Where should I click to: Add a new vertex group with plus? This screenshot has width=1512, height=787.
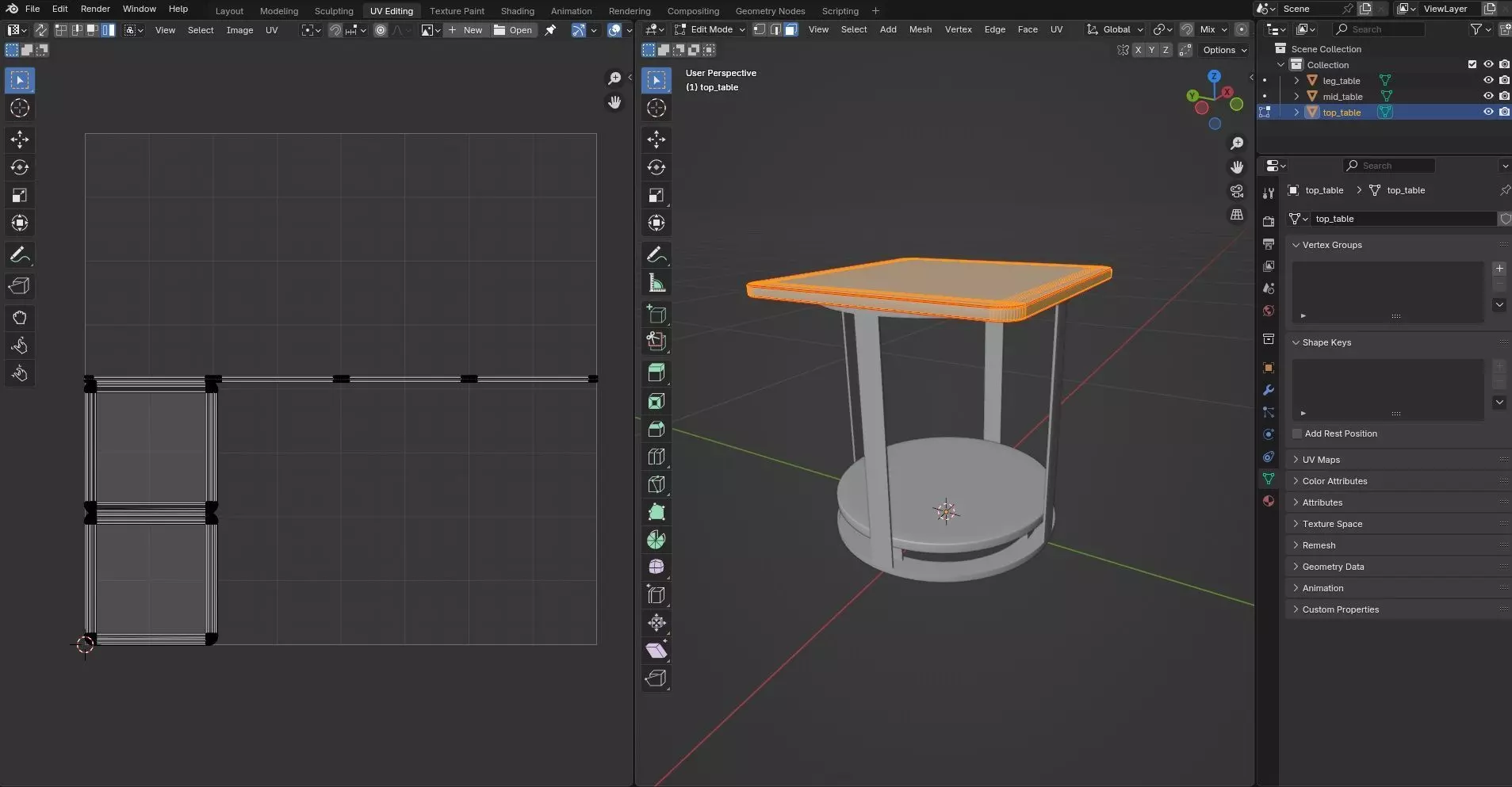coord(1499,269)
